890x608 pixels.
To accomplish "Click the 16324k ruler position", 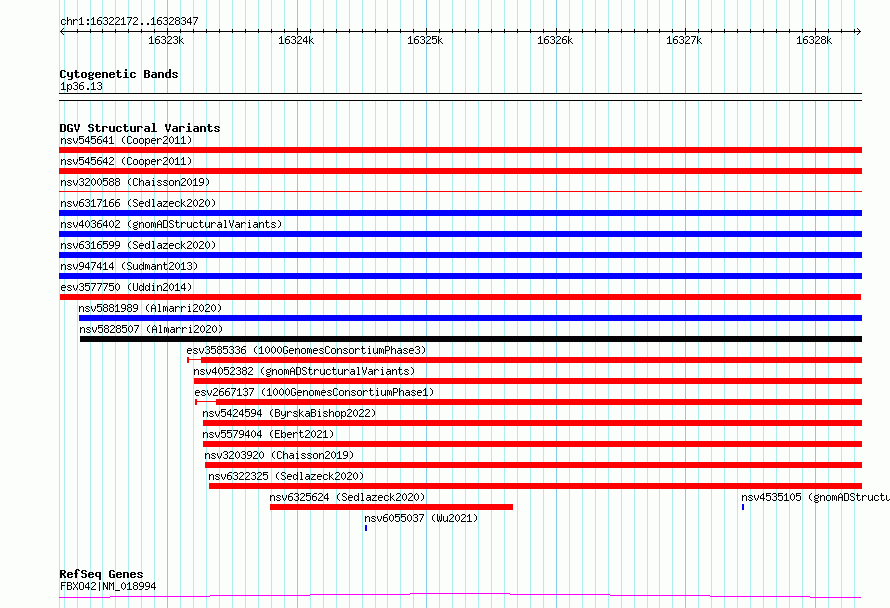I will (296, 40).
